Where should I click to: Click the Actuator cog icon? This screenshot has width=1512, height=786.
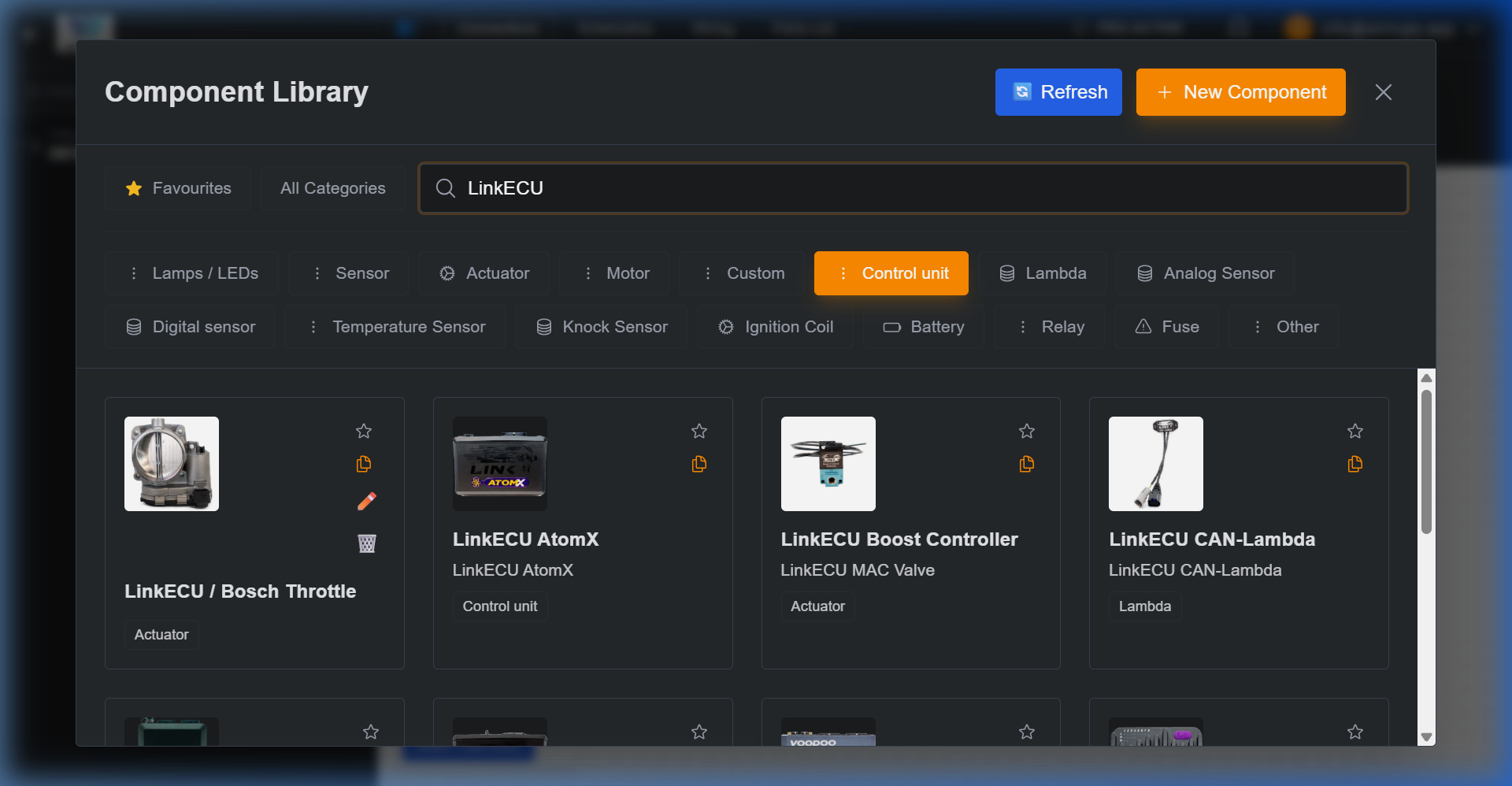[x=447, y=273]
